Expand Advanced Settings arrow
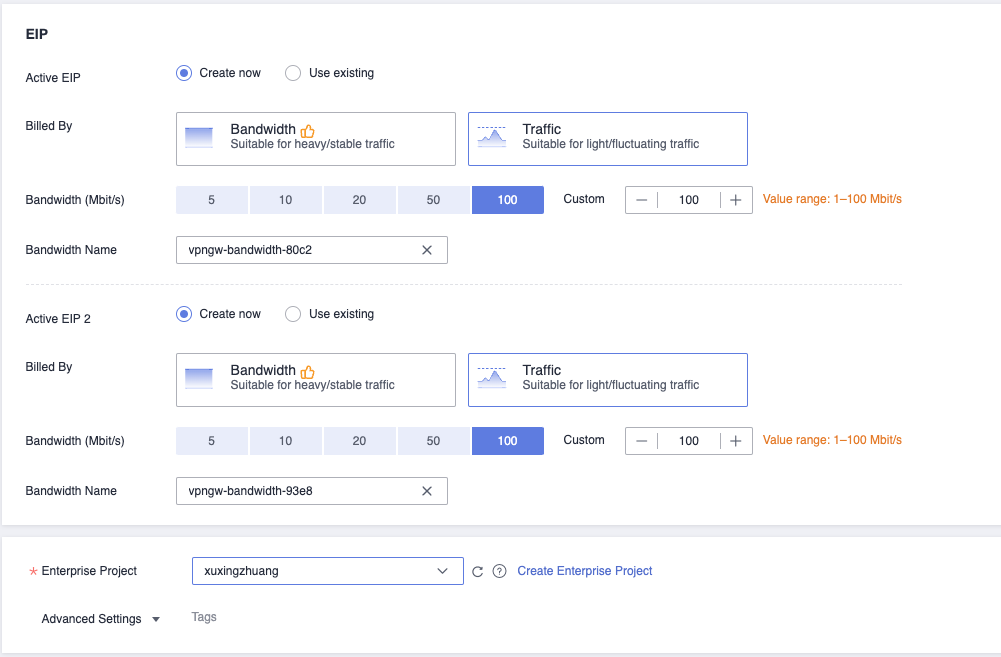1001x657 pixels. [156, 620]
